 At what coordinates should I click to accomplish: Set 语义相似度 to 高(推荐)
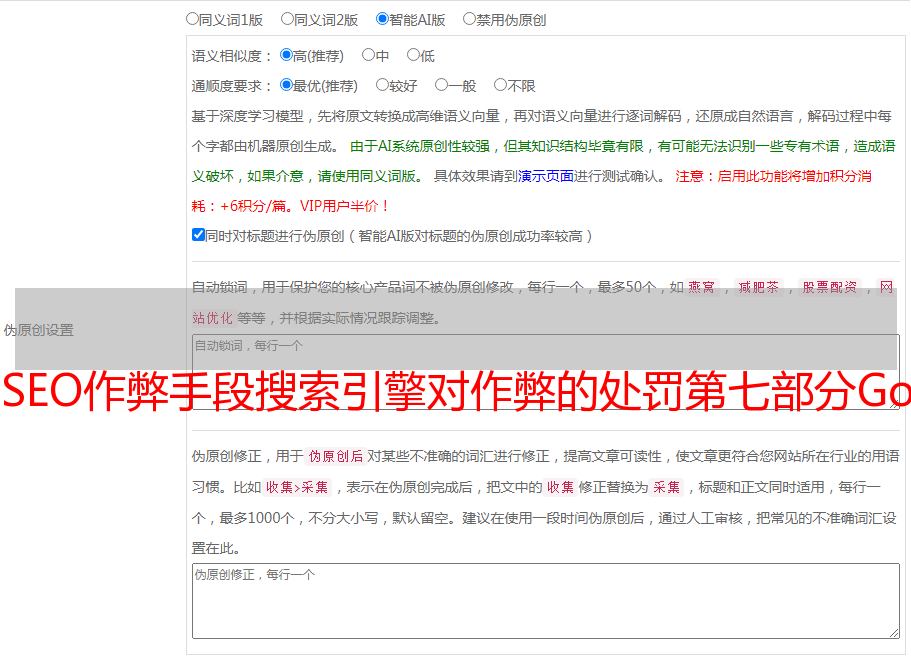pyautogui.click(x=286, y=55)
